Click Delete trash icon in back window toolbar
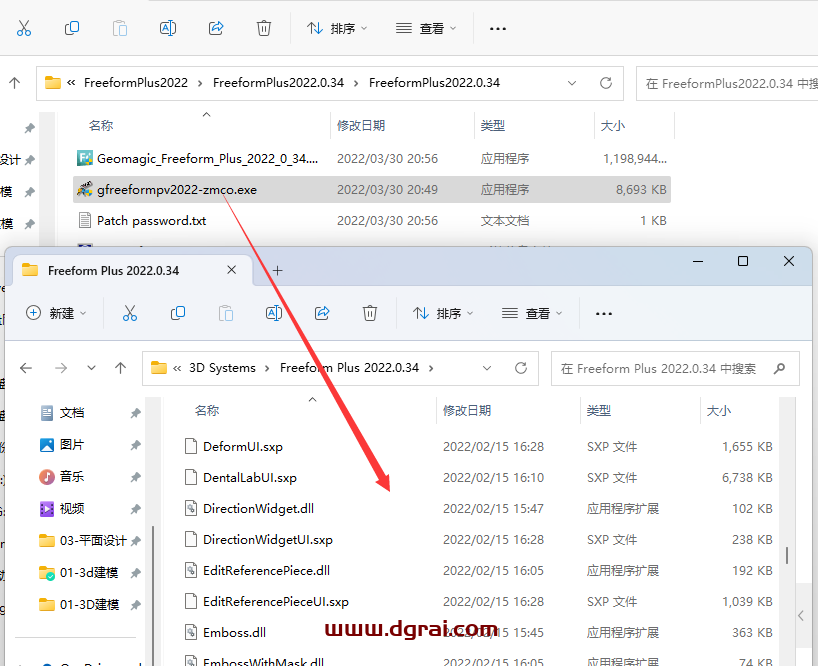 [264, 28]
